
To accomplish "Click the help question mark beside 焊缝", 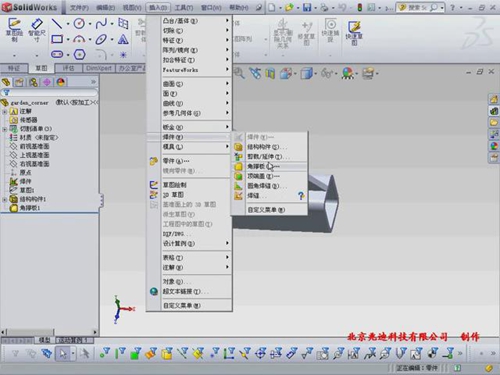I will pos(301,196).
